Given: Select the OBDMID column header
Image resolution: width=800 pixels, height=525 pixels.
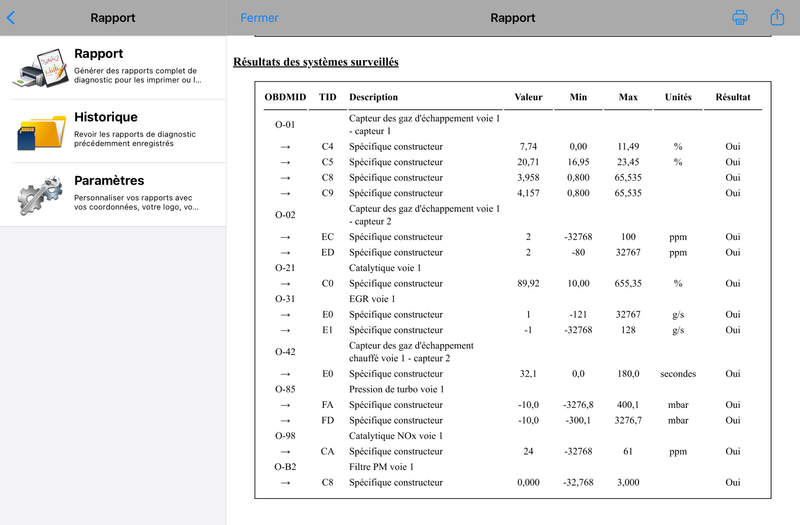Looking at the screenshot, I should point(285,97).
